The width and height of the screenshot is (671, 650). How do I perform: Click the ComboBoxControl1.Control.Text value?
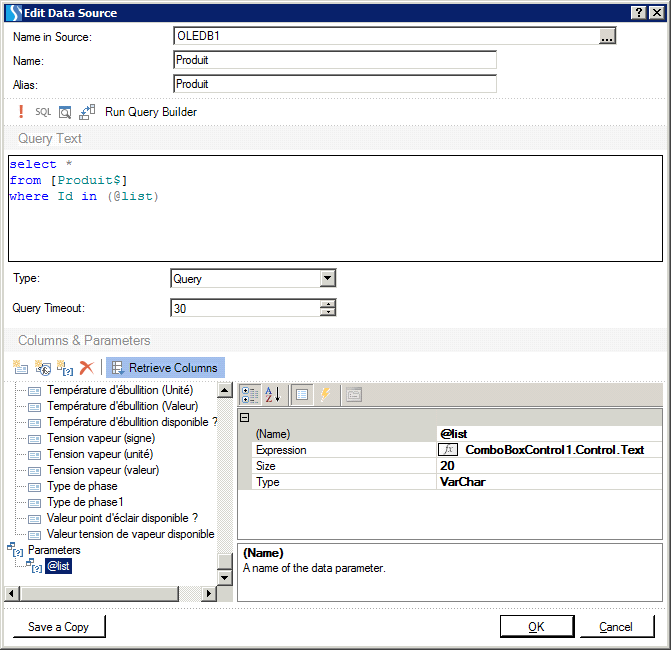[555, 450]
